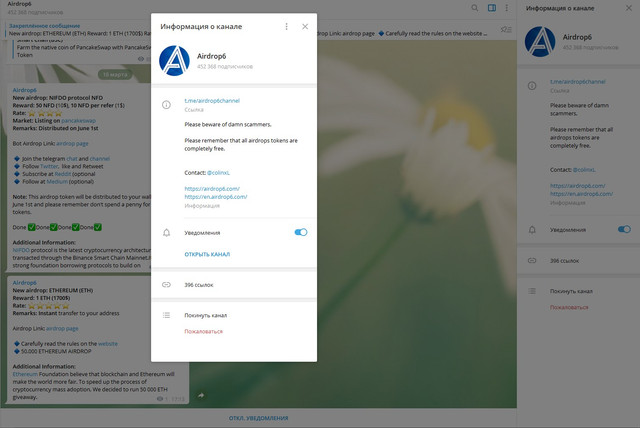Open t.me/airdrop6channel link in right sidebar

tap(578, 82)
